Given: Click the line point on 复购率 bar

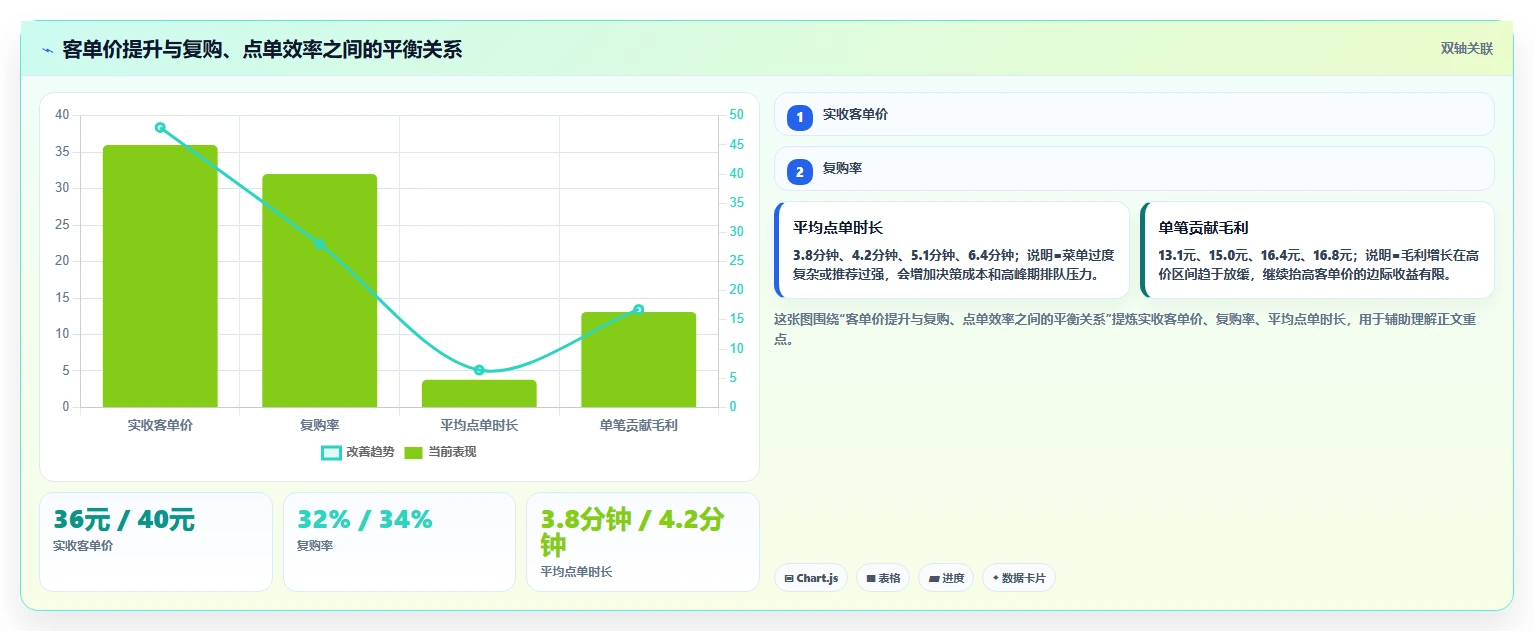Looking at the screenshot, I should coord(320,244).
